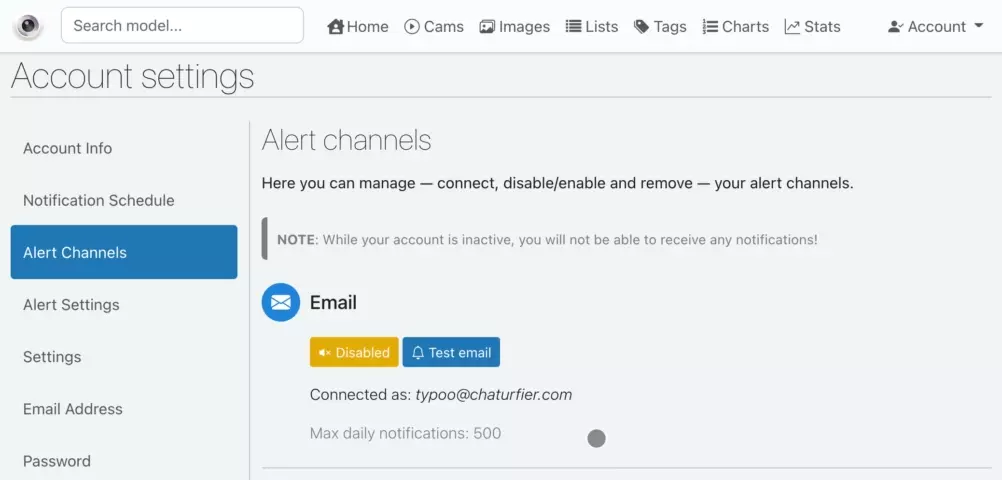Select Account Info in the sidebar
The width and height of the screenshot is (1002, 480).
click(124, 148)
